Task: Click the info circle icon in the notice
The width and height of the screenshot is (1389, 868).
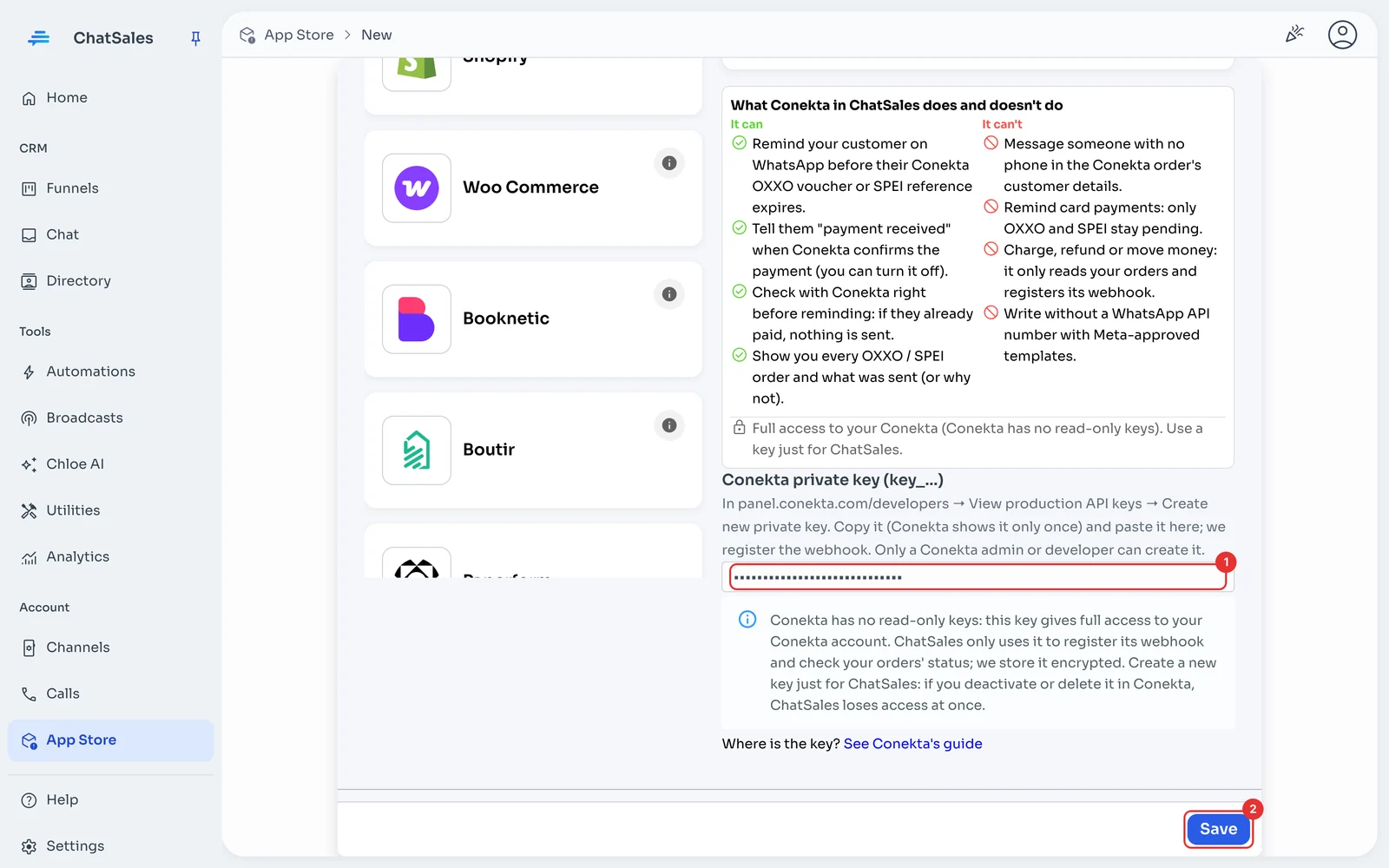Action: pos(747,620)
